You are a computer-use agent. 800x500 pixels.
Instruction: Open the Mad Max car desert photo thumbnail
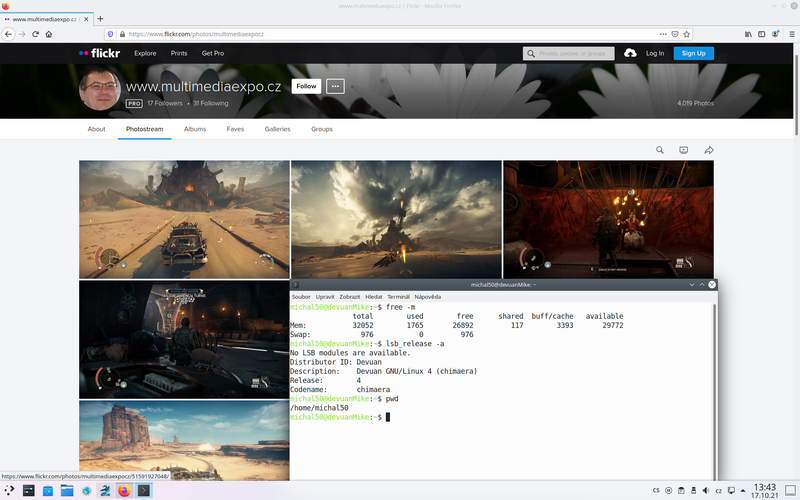(183, 219)
